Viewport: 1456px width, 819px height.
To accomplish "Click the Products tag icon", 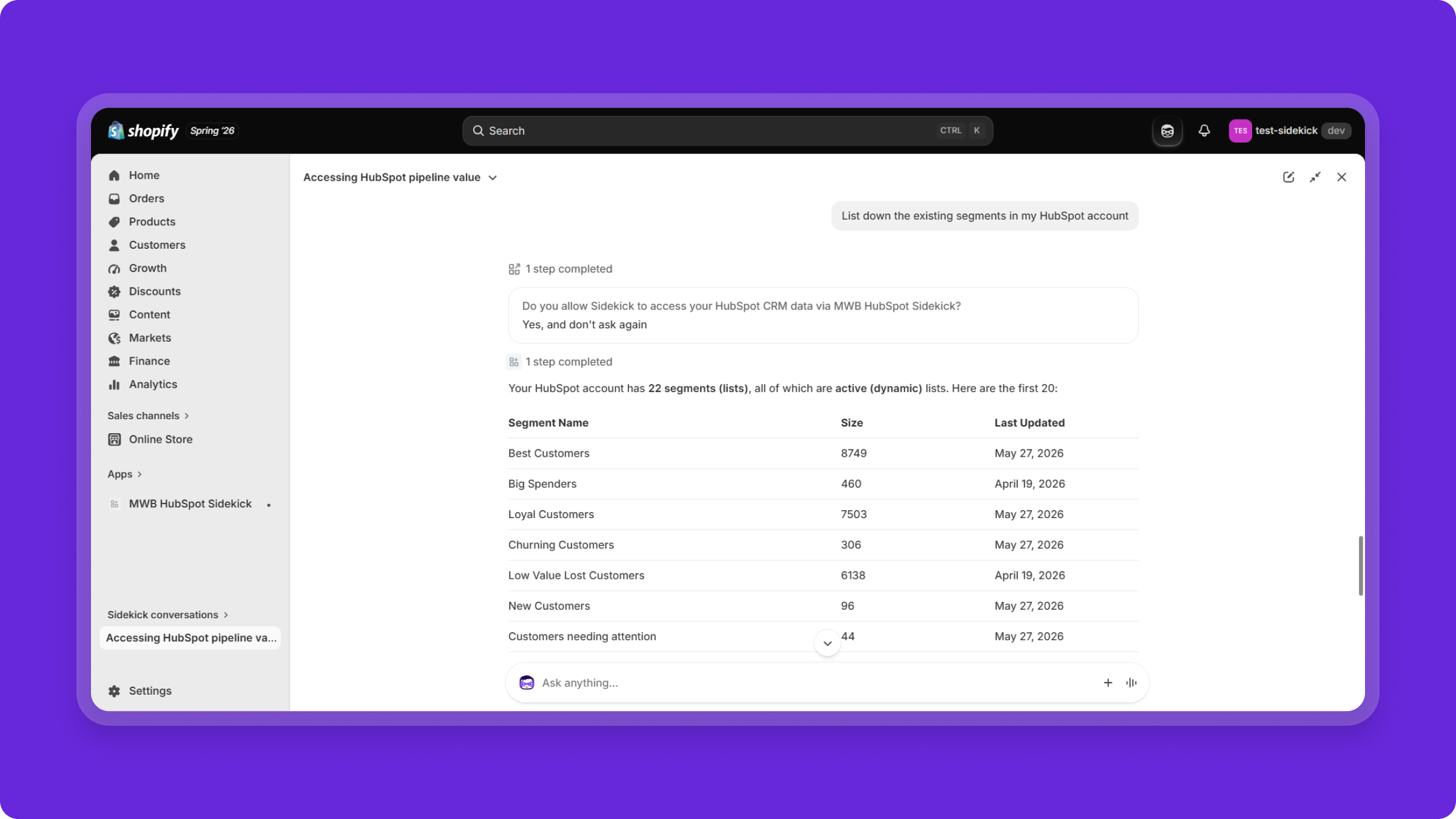I will (x=114, y=221).
